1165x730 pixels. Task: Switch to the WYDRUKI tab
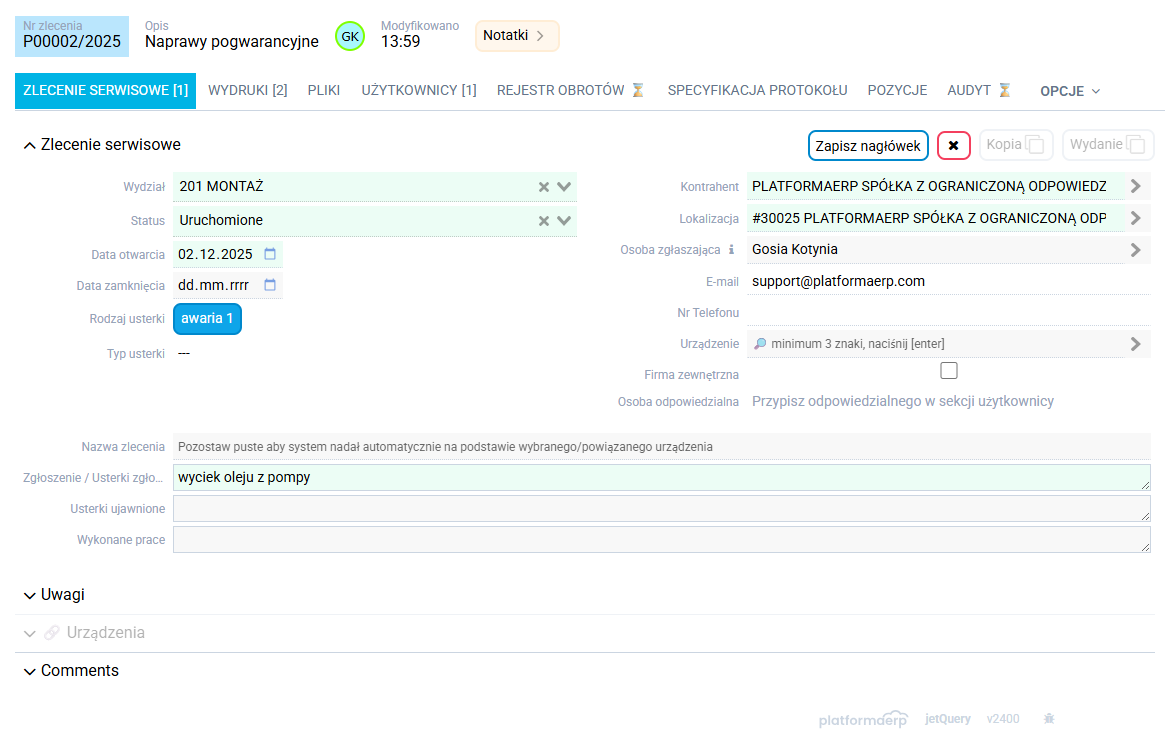coord(249,90)
